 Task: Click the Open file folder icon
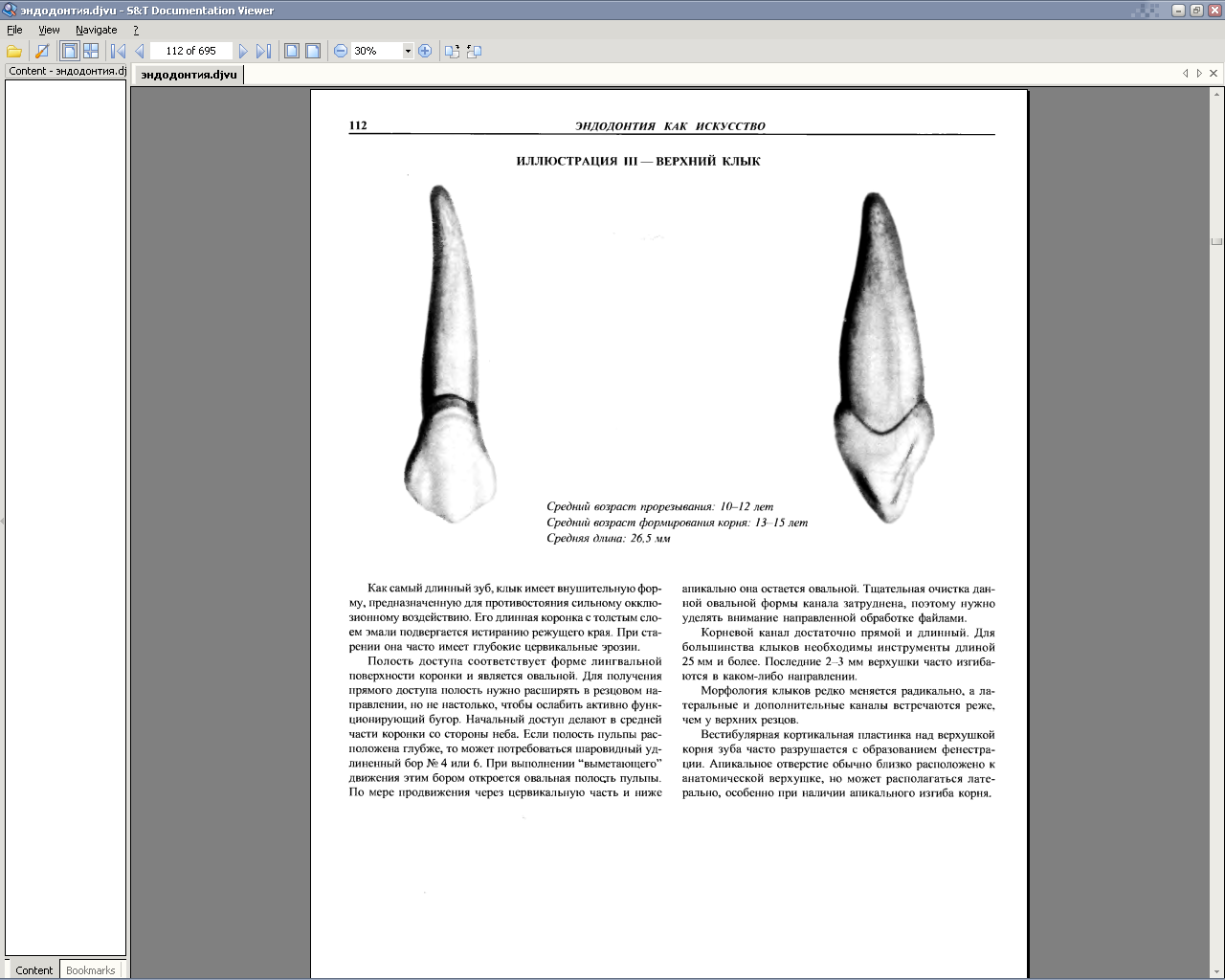(x=14, y=51)
